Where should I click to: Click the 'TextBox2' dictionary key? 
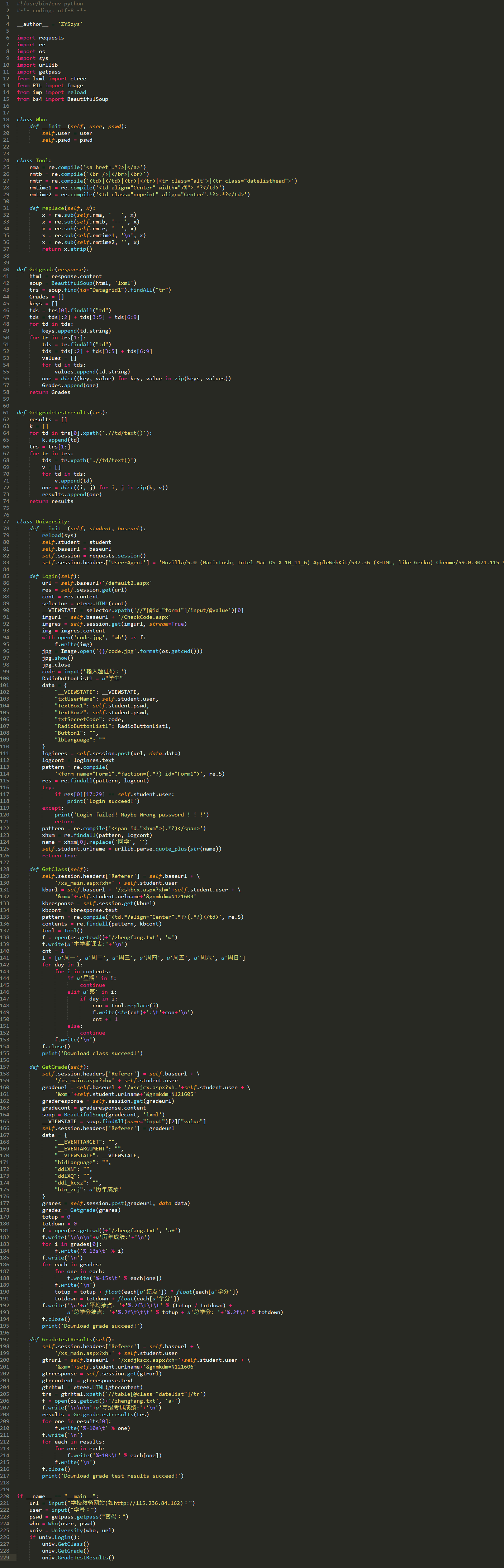(71, 712)
